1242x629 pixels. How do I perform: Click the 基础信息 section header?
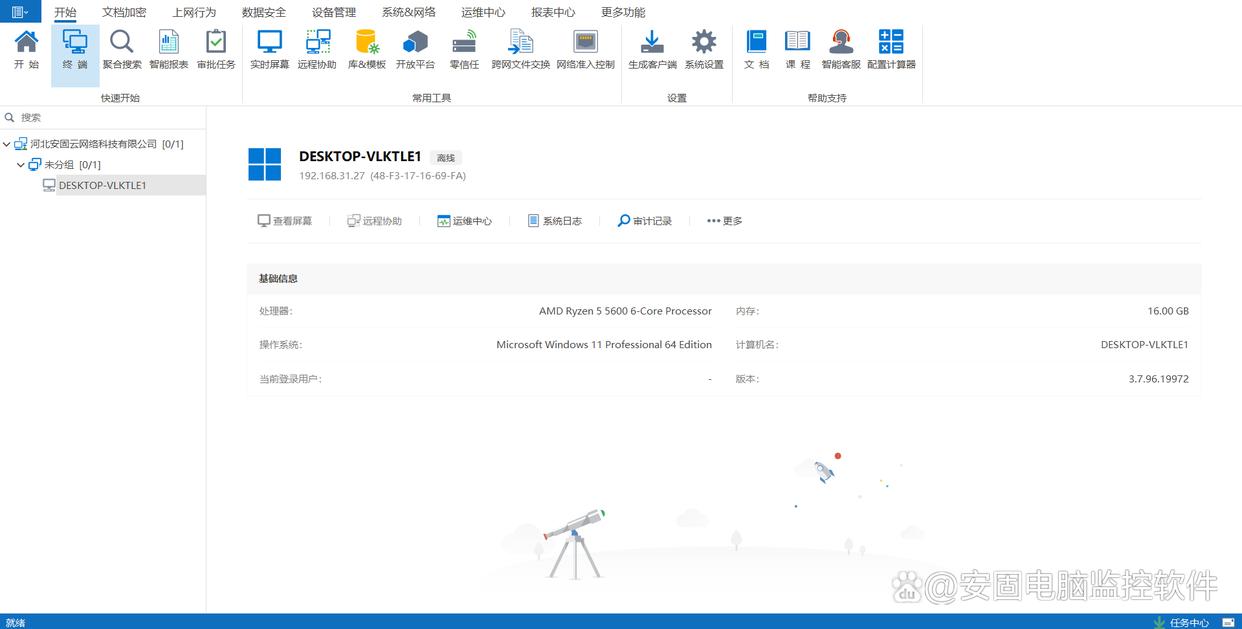click(724, 278)
